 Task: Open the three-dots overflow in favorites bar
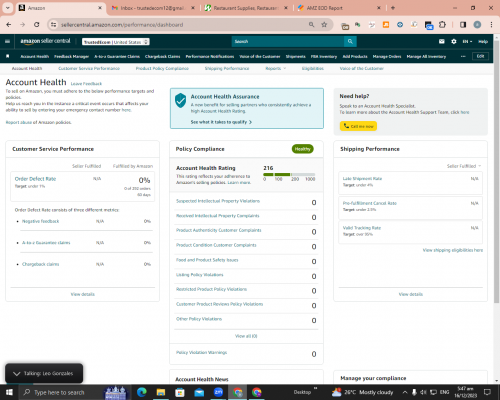pos(463,56)
